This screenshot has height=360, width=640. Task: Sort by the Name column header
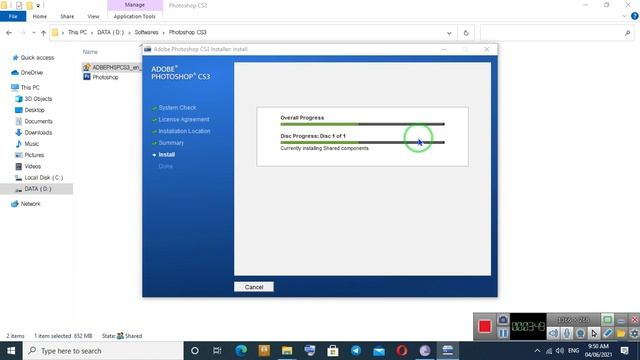[x=90, y=52]
